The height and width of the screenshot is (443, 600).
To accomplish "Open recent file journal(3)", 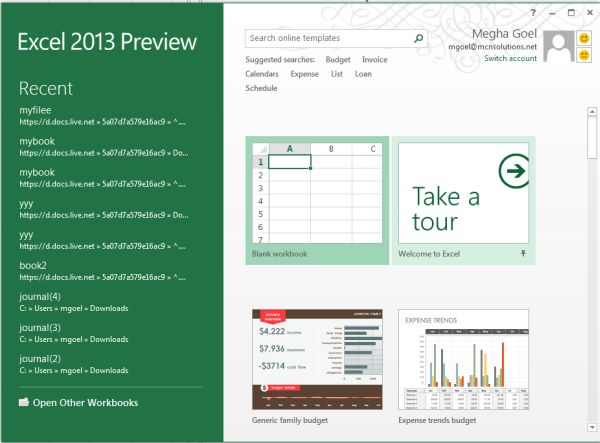I will 74,333.
